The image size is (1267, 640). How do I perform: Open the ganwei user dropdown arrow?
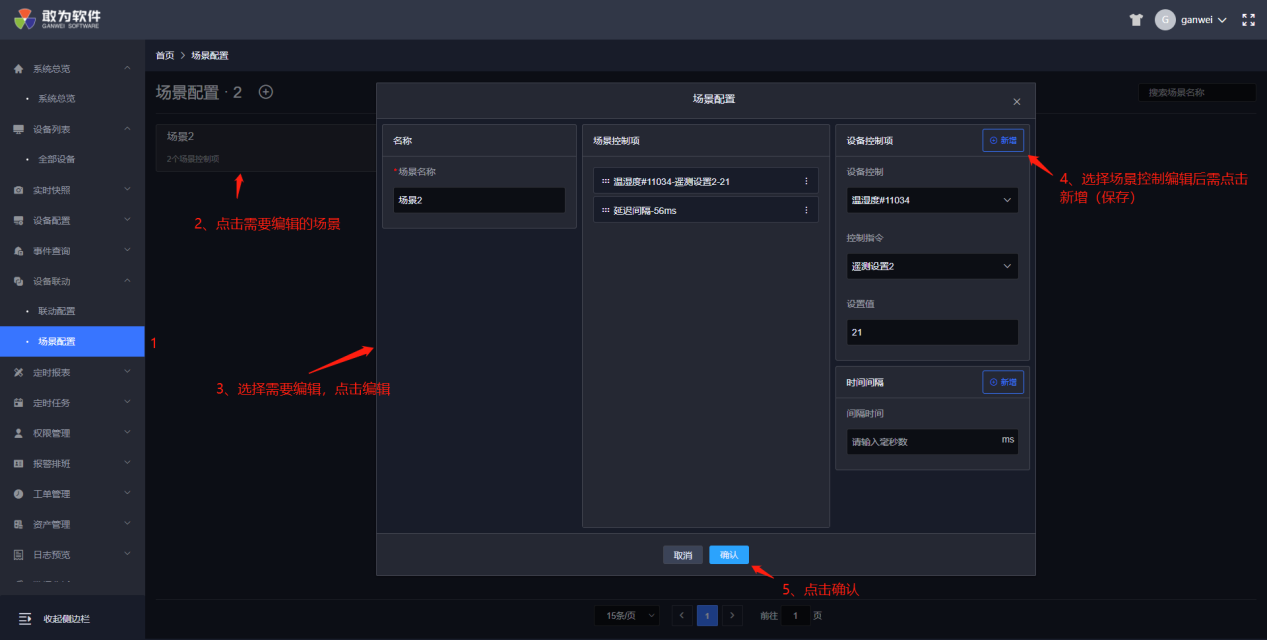pos(1222,20)
